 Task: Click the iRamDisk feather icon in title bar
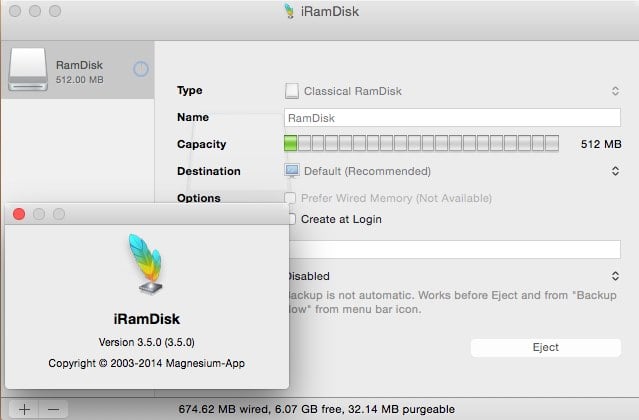point(289,11)
